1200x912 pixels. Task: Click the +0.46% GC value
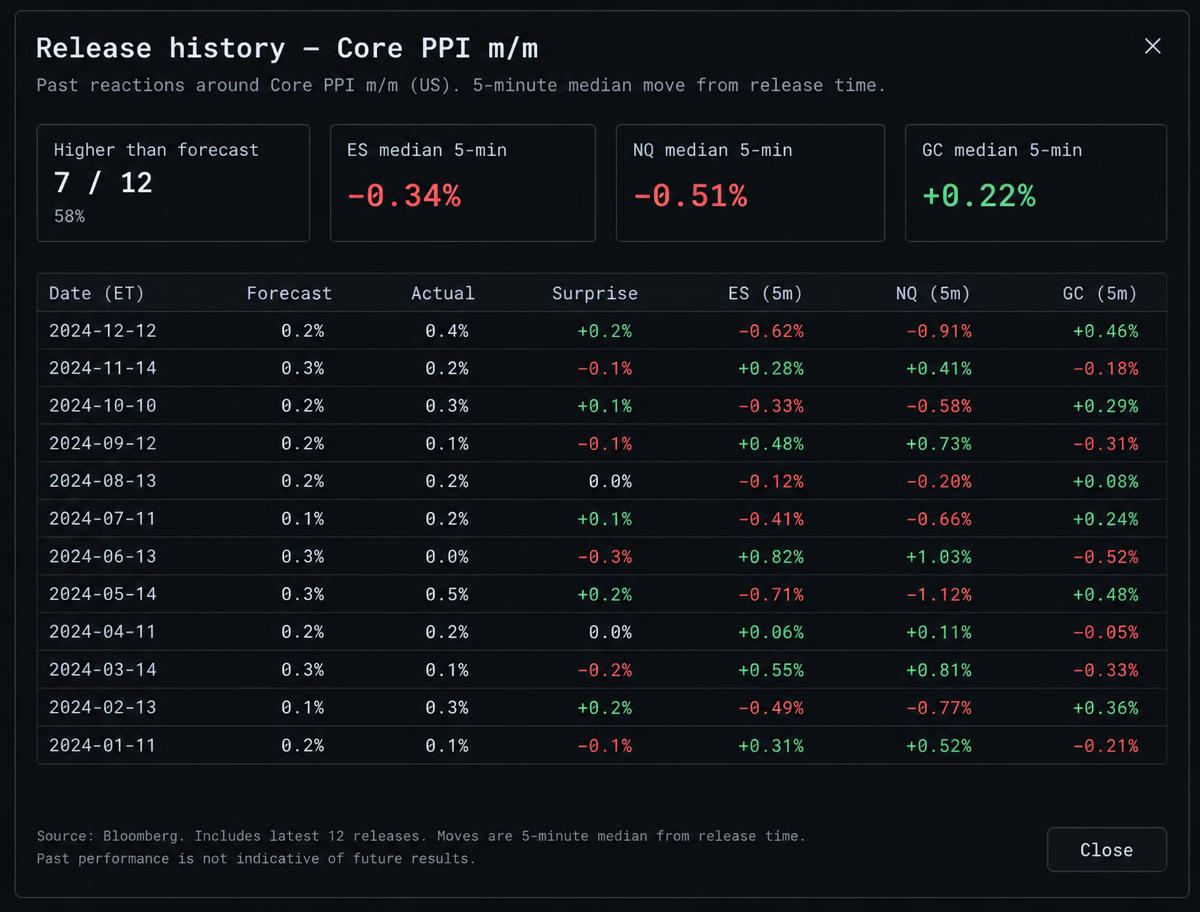coord(1105,331)
